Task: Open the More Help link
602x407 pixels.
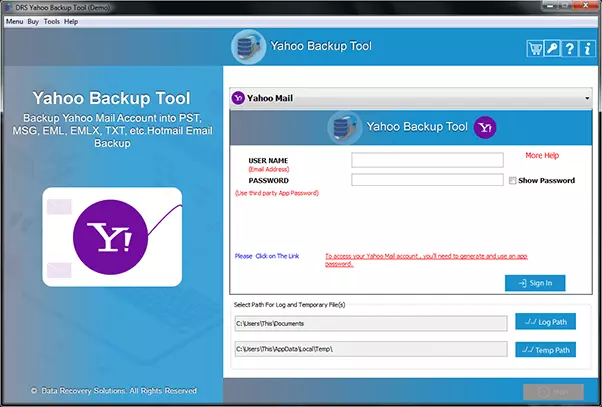Action: coord(542,155)
